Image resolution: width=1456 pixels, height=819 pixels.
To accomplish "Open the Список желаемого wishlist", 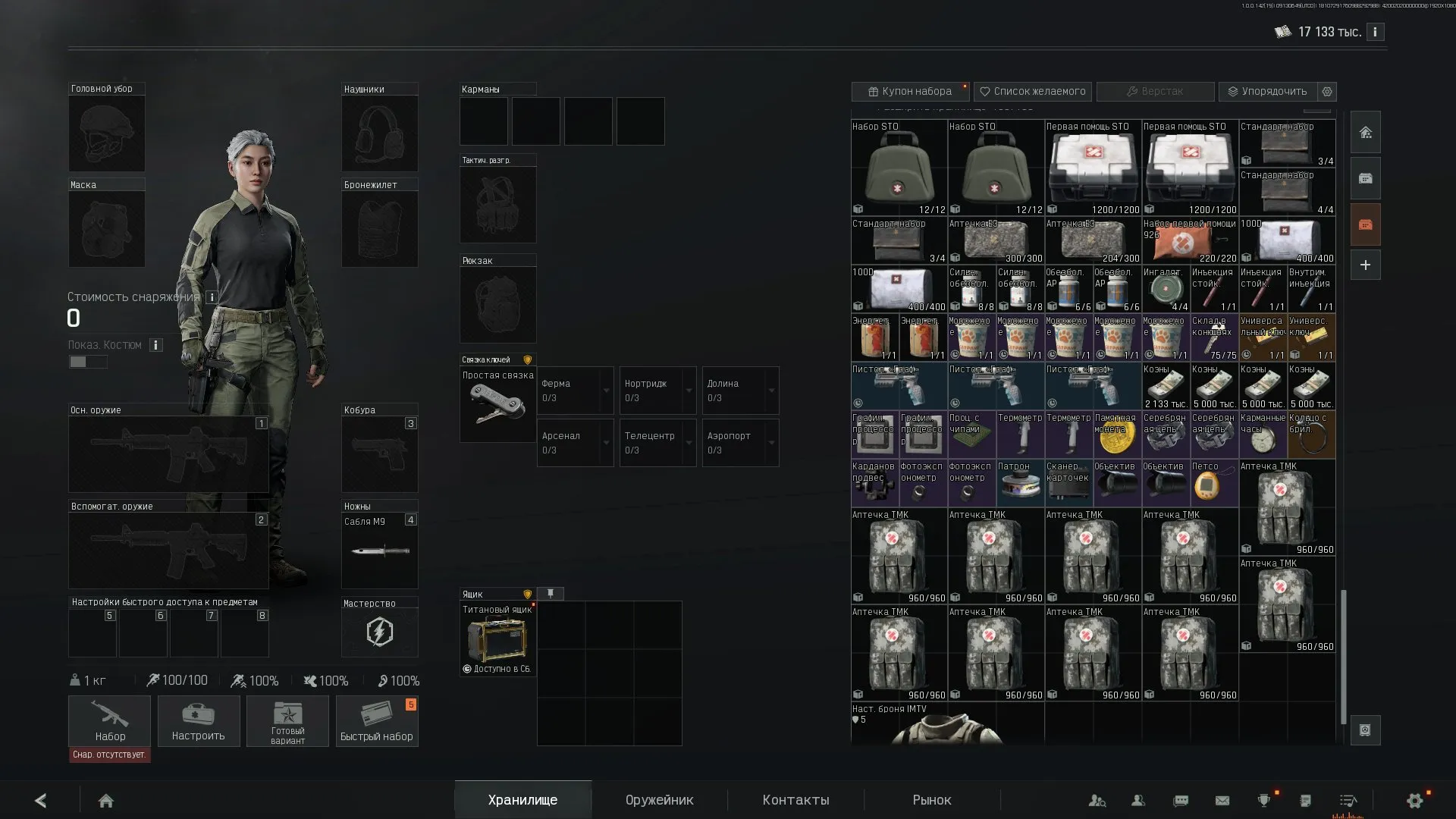I will click(x=1033, y=91).
